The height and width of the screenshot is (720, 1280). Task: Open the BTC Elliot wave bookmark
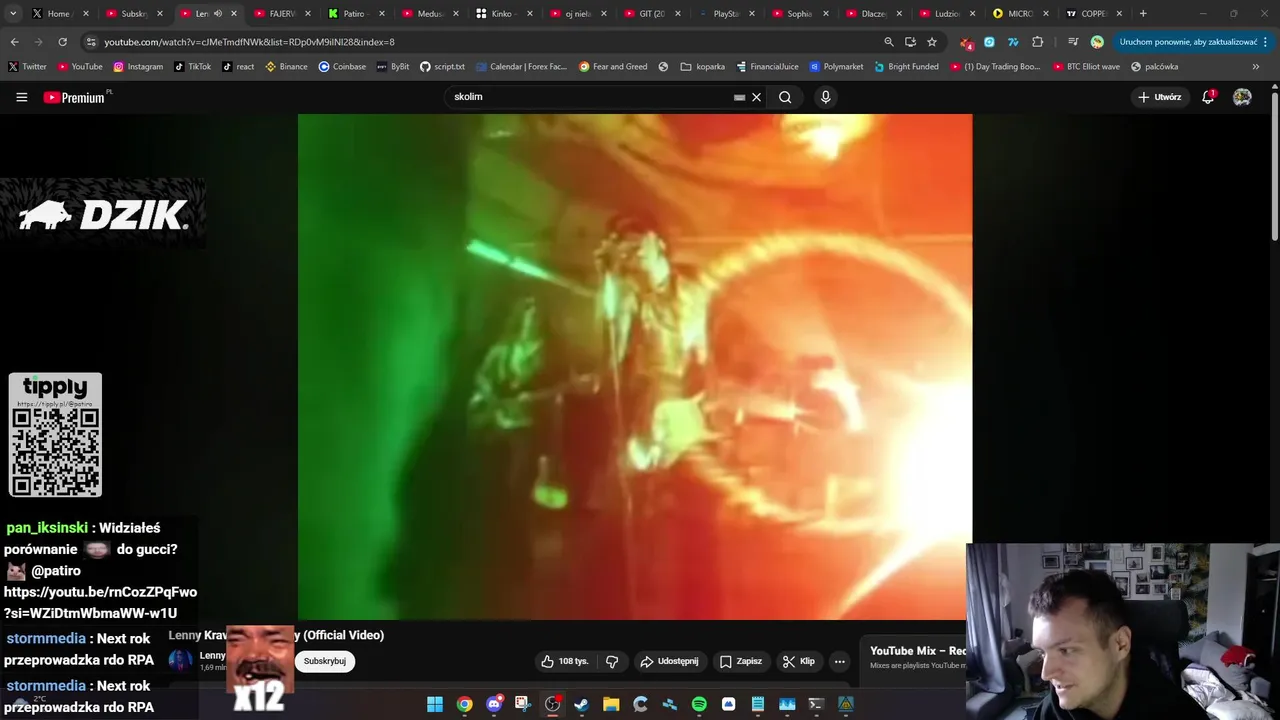tap(1085, 66)
